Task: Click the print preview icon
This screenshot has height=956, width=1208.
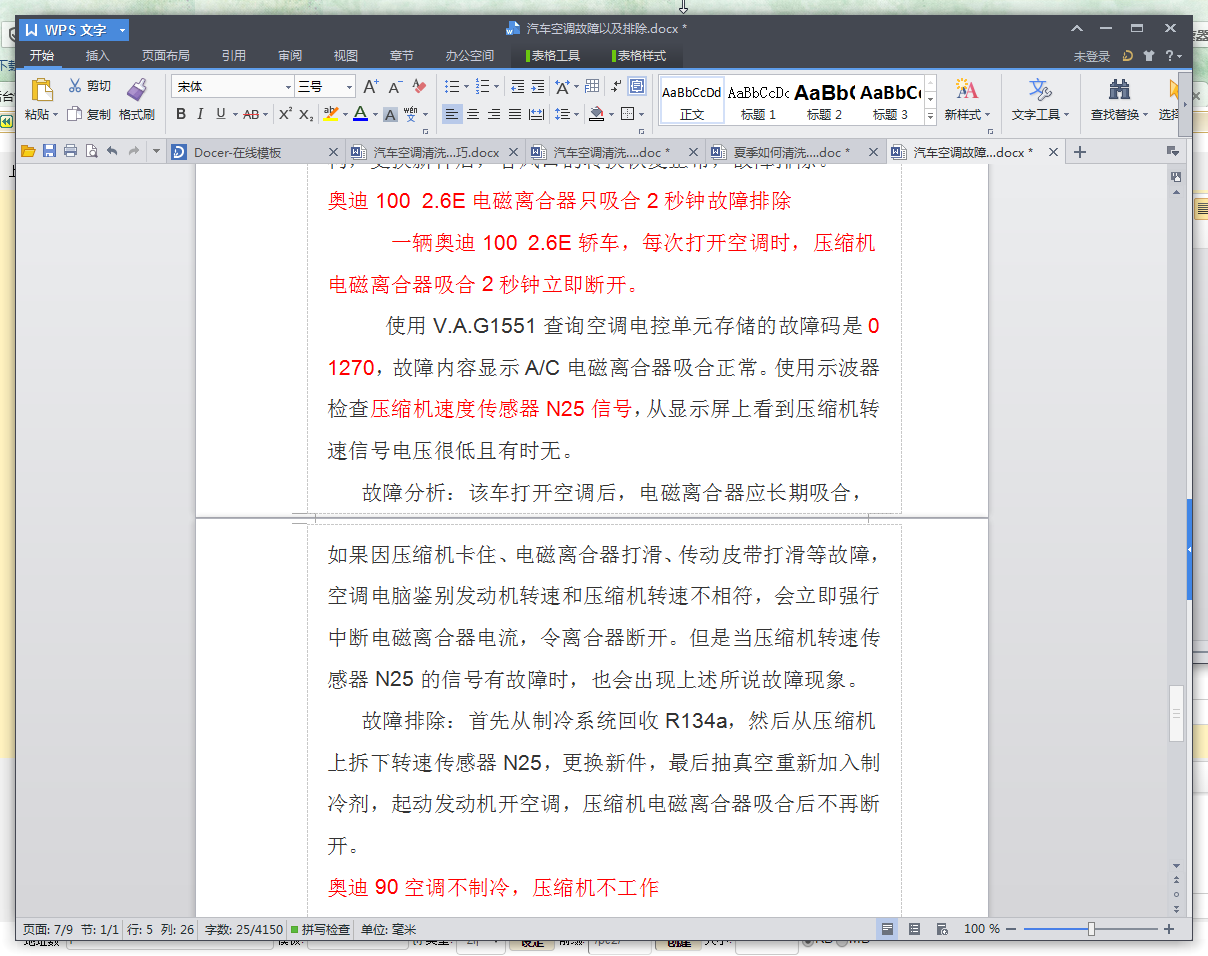Action: (91, 152)
